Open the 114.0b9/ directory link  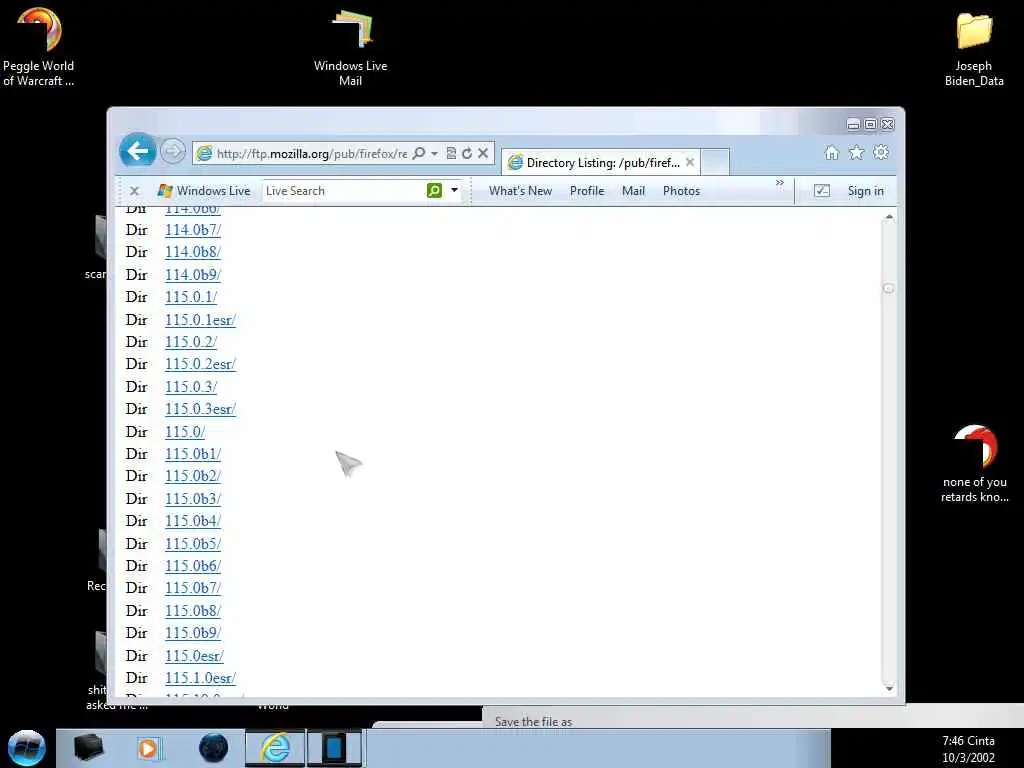coord(193,275)
